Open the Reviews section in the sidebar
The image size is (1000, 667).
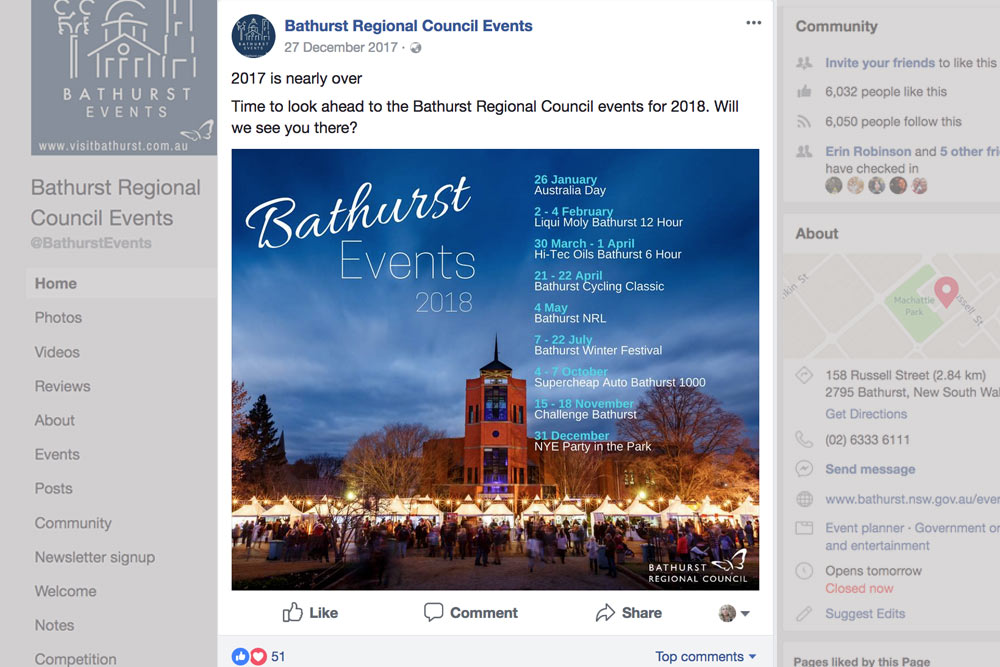pyautogui.click(x=62, y=386)
